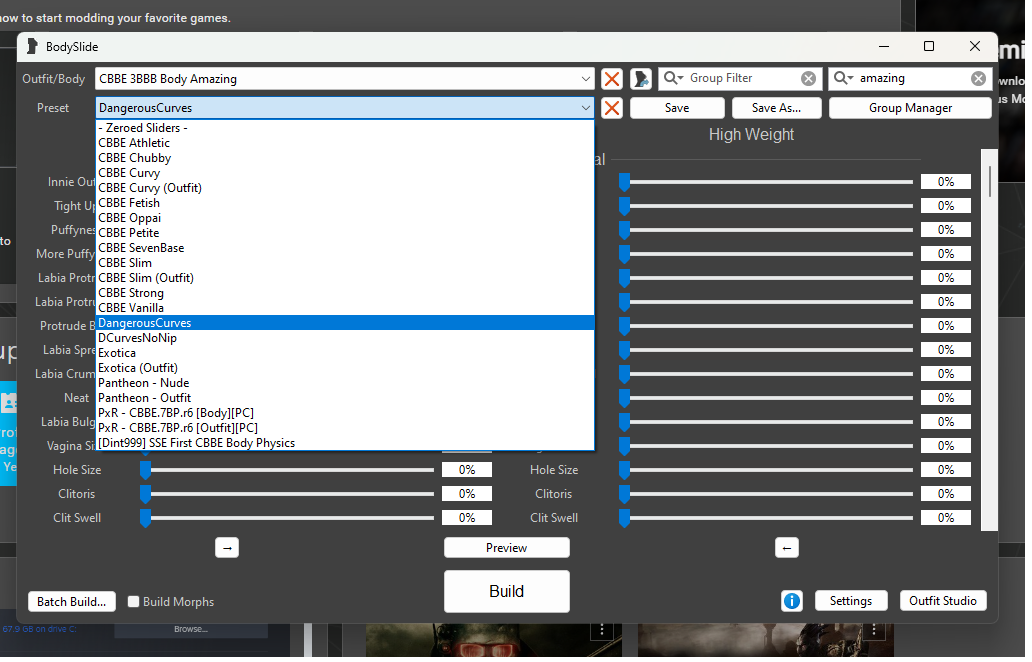
Task: Click the body icon with blue arrow
Action: [x=641, y=79]
